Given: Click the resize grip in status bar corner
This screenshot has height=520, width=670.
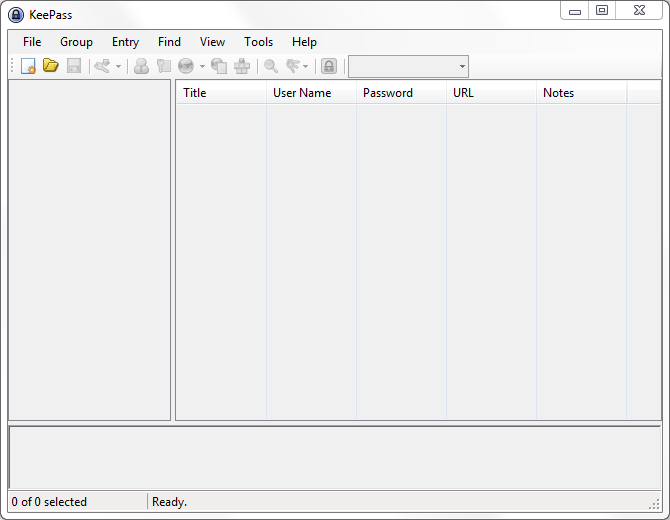Looking at the screenshot, I should 654,504.
